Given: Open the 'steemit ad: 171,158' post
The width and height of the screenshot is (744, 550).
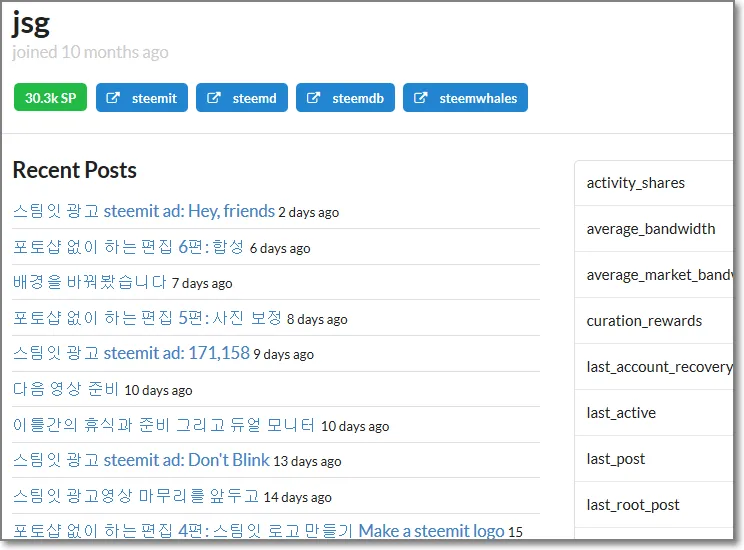Looking at the screenshot, I should coord(131,353).
